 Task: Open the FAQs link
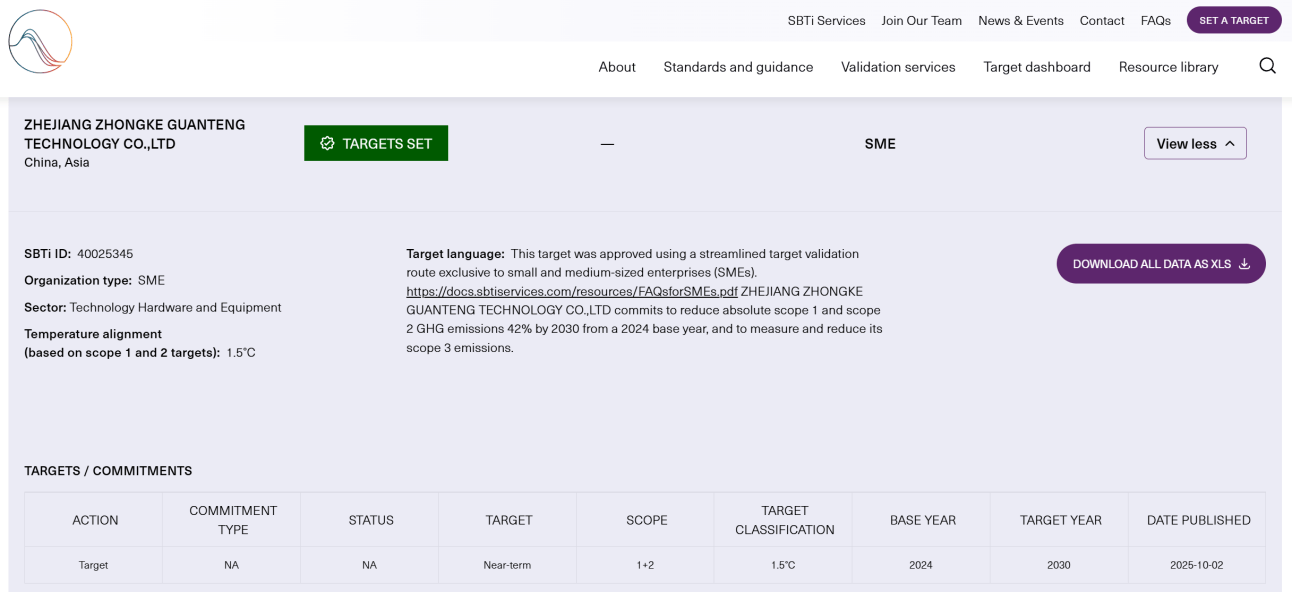1155,20
